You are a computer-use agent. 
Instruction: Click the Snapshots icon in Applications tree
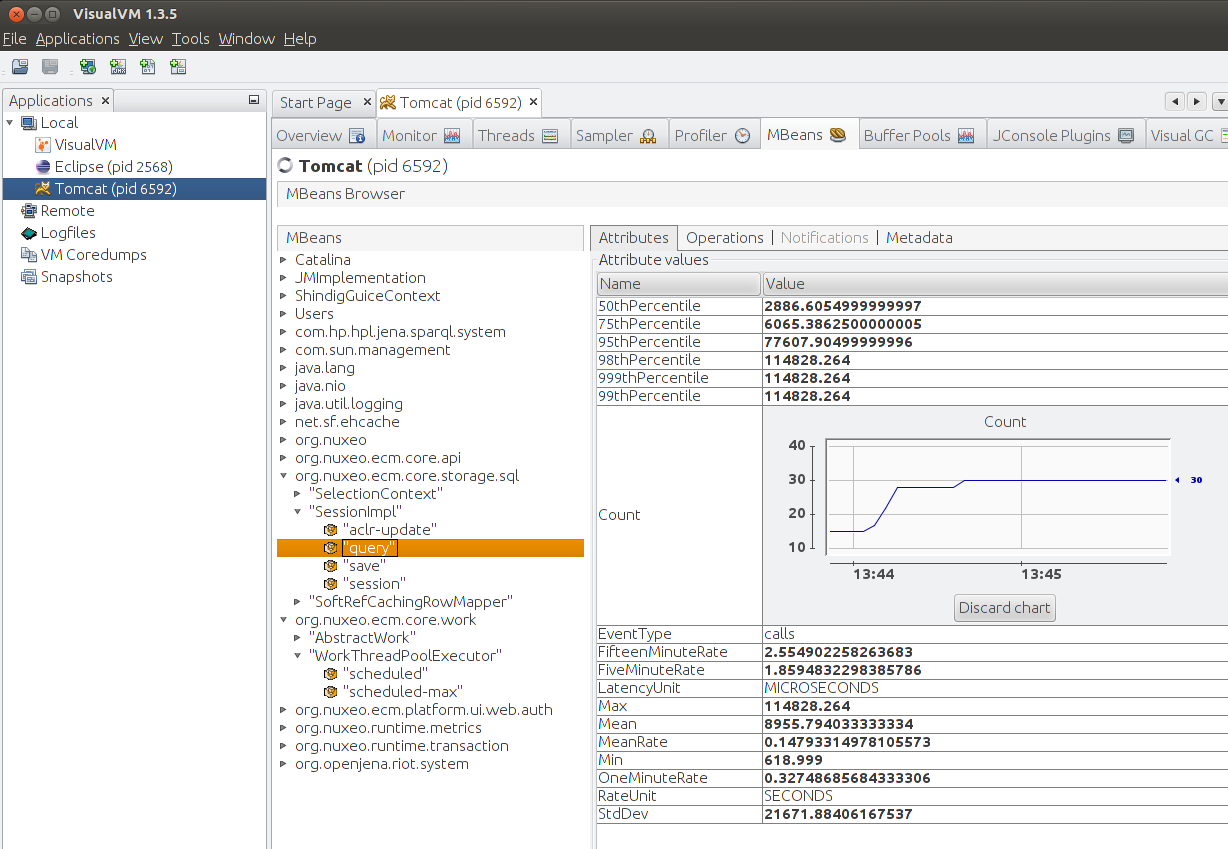[29, 277]
